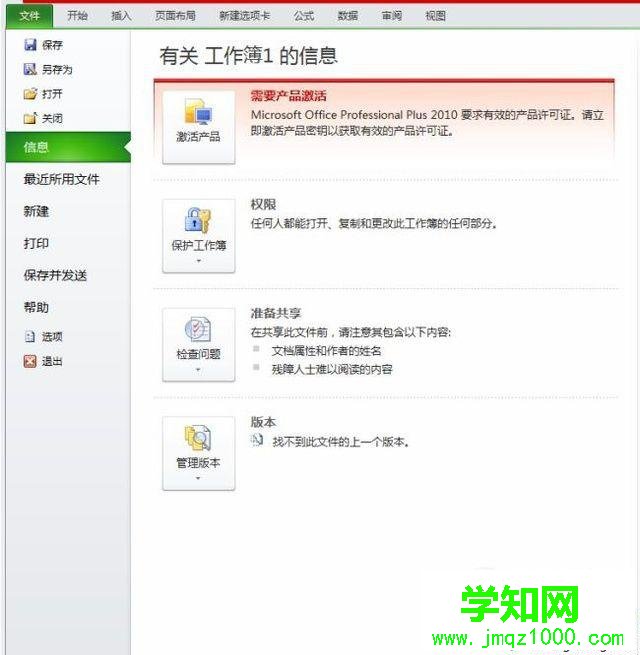The height and width of the screenshot is (655, 640).
Task: Click the 版本 (Versions) heading
Action: [263, 422]
